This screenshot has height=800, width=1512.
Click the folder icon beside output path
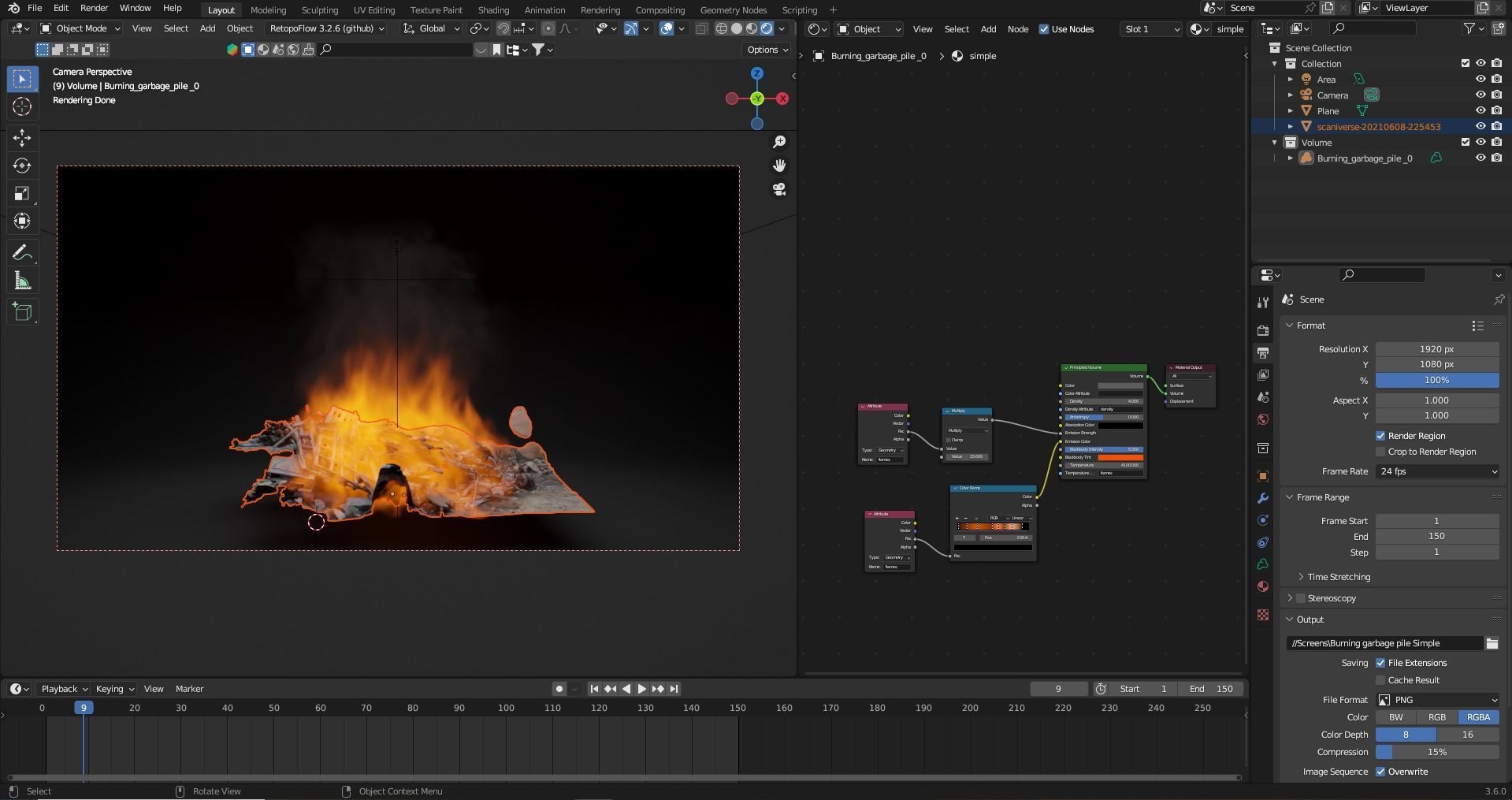pyautogui.click(x=1492, y=643)
